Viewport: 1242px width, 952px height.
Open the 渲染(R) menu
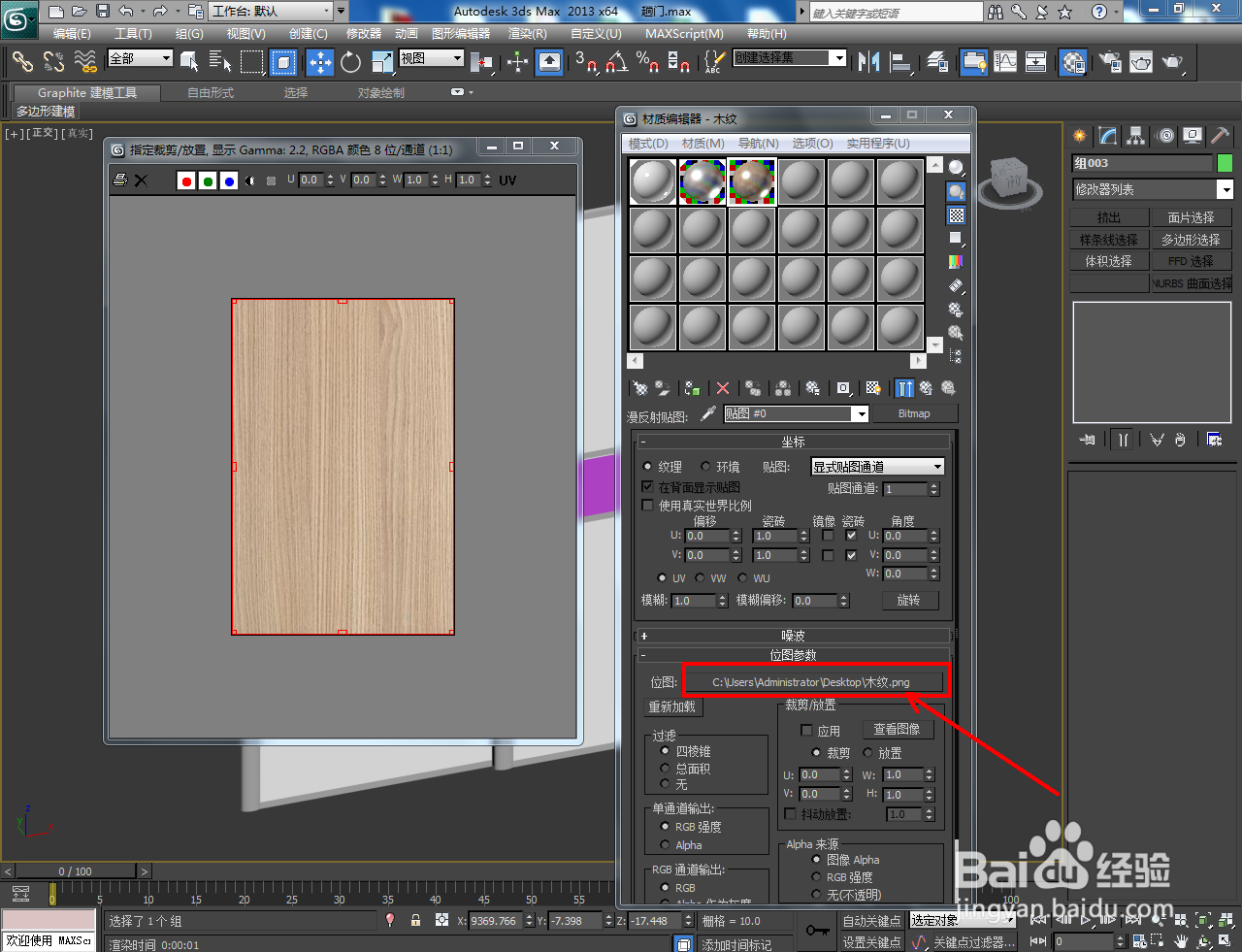point(528,33)
